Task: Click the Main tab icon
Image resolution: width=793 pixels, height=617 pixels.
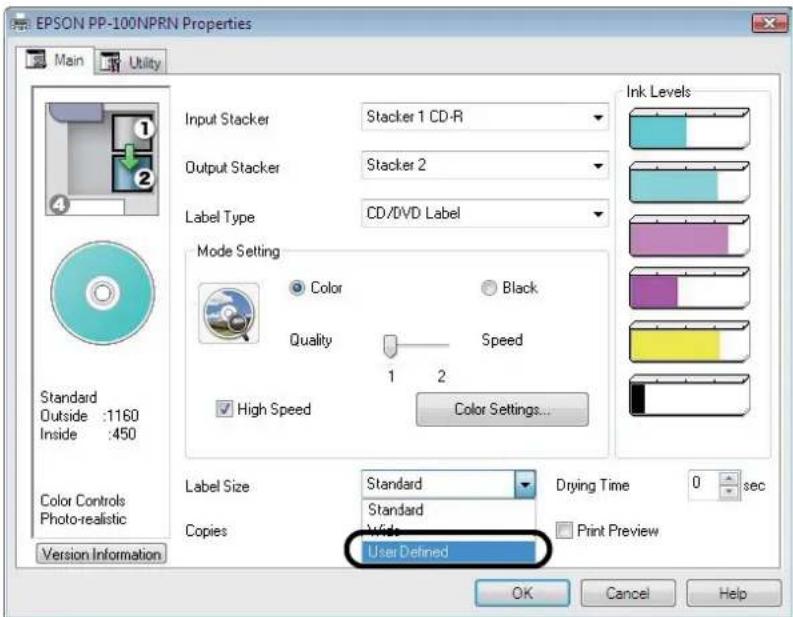Action: tap(35, 59)
